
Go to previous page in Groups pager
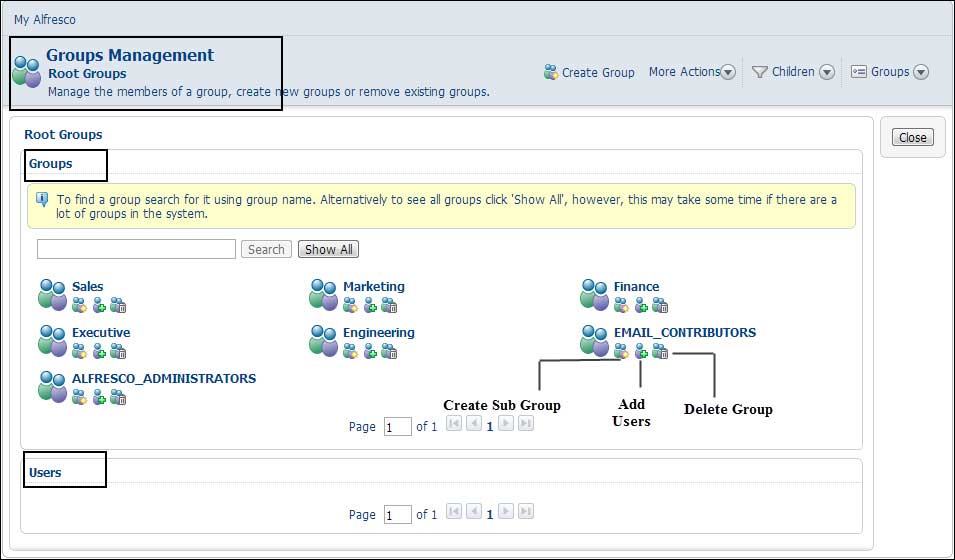click(474, 423)
